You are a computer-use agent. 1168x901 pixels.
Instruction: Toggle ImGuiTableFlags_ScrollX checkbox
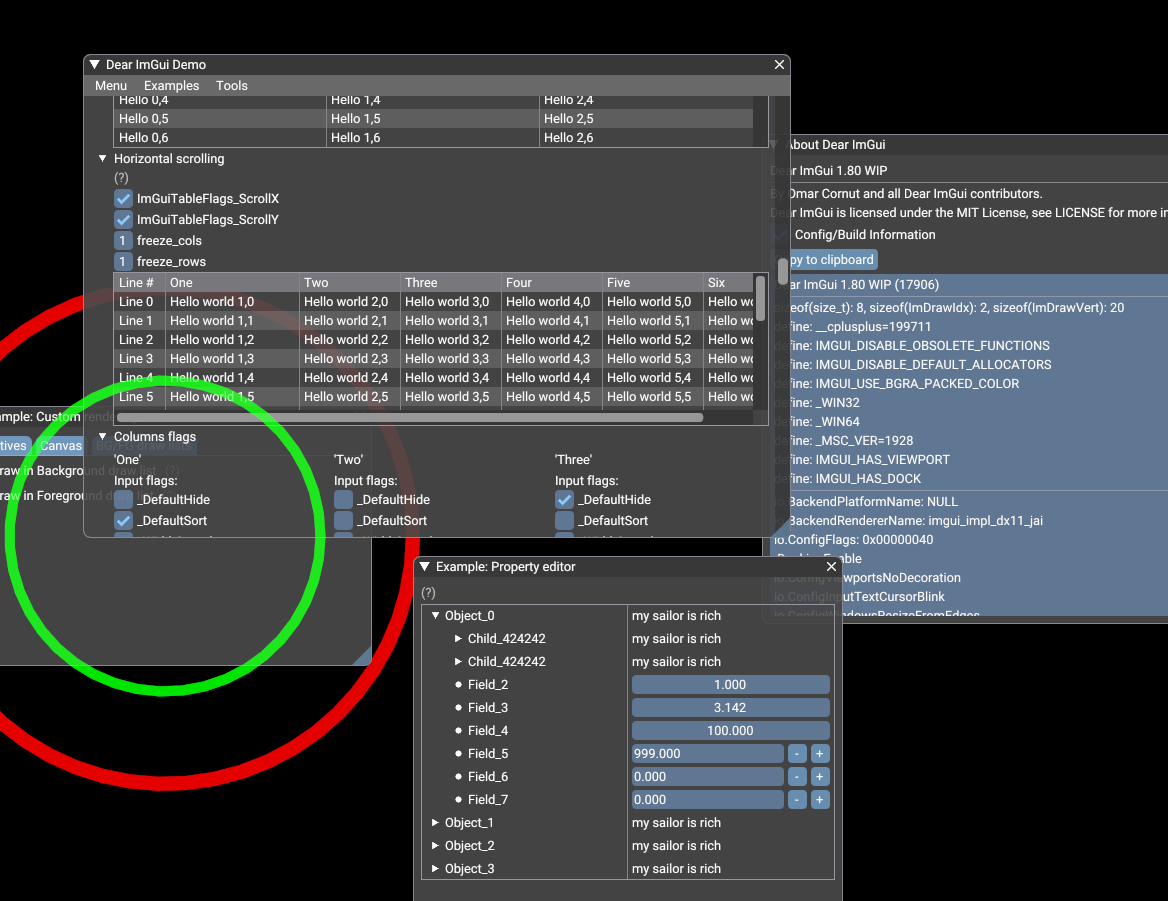pyautogui.click(x=124, y=199)
